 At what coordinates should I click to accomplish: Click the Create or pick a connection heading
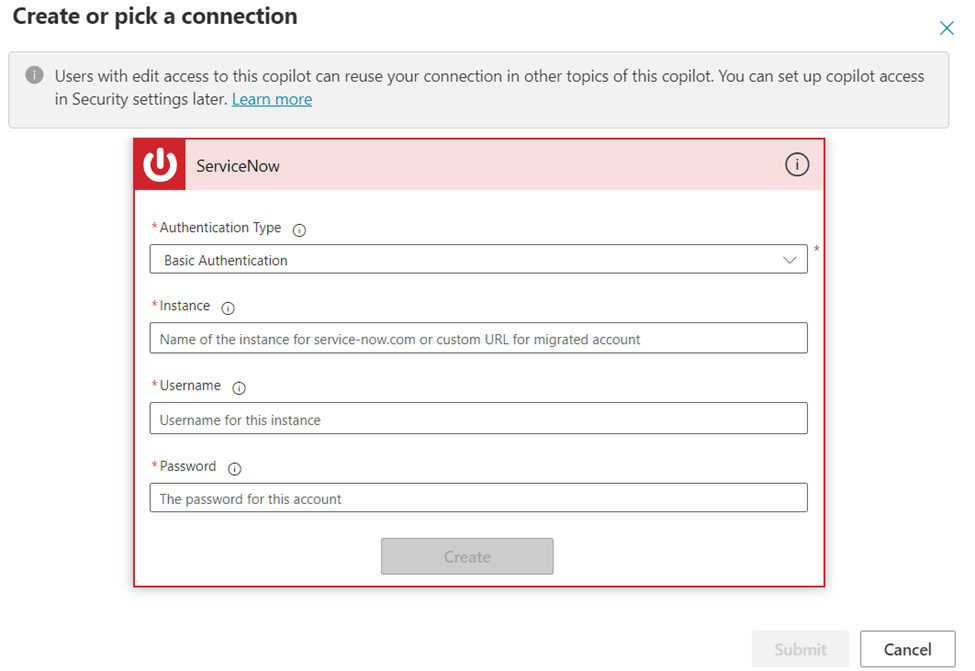coord(155,17)
